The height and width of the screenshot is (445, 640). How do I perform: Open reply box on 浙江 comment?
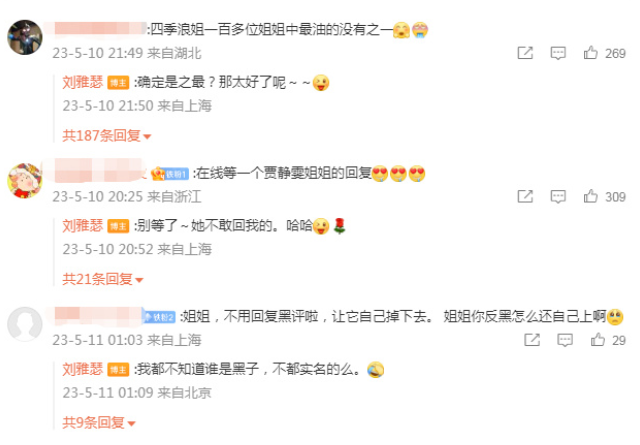558,196
